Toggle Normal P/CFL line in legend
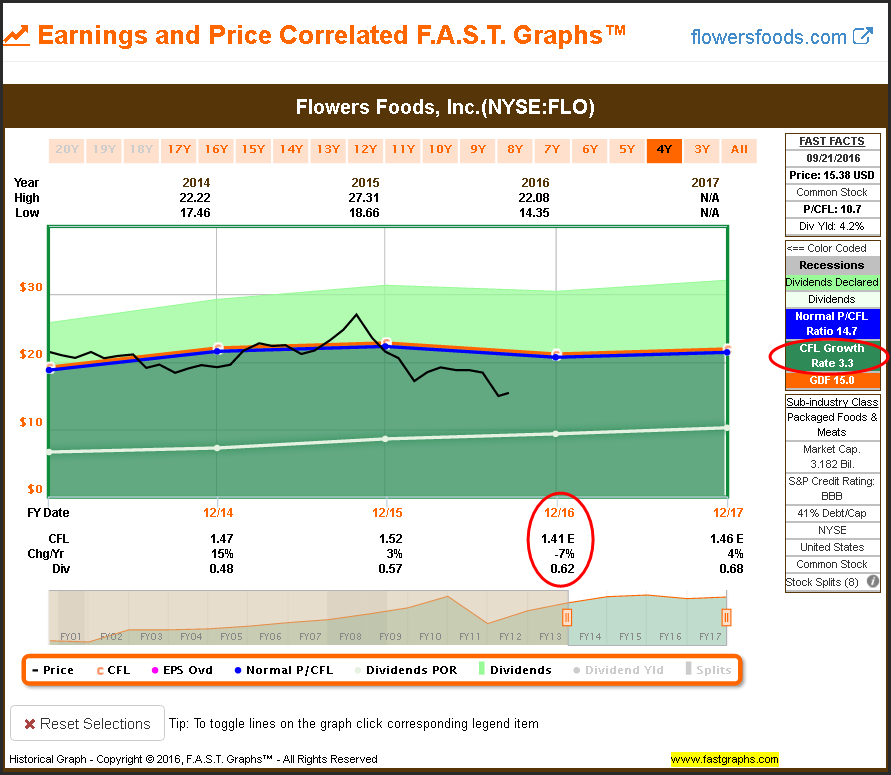This screenshot has height=775, width=891. point(236,670)
